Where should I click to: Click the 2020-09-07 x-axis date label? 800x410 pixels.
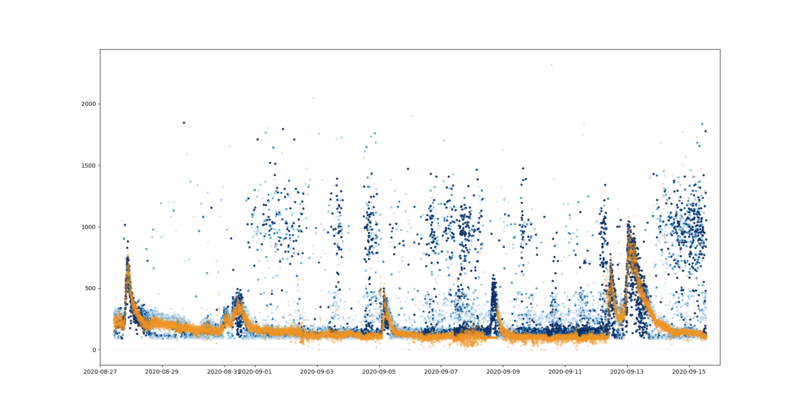(x=441, y=372)
